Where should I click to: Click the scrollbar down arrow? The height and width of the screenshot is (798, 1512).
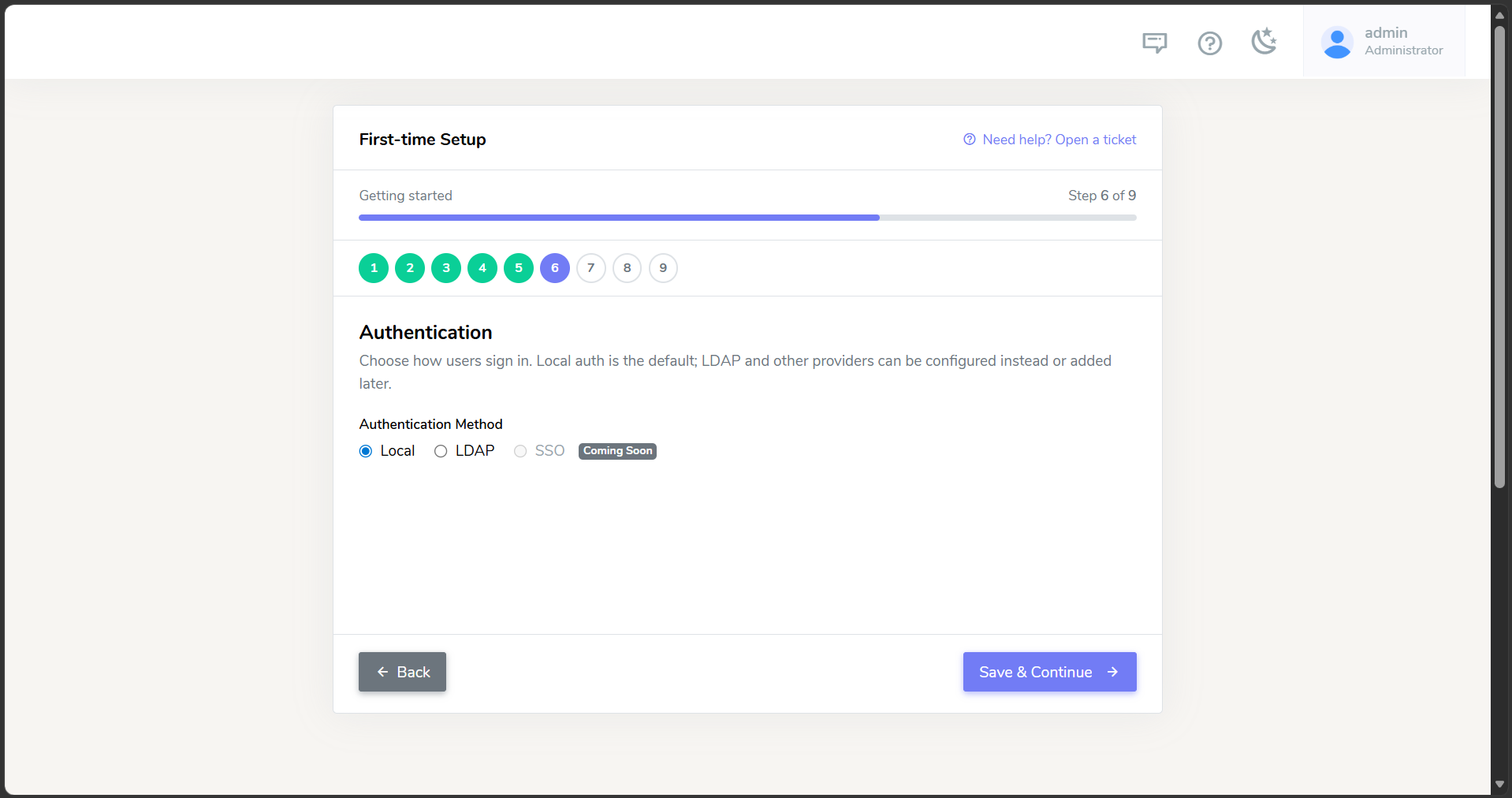coord(1499,785)
